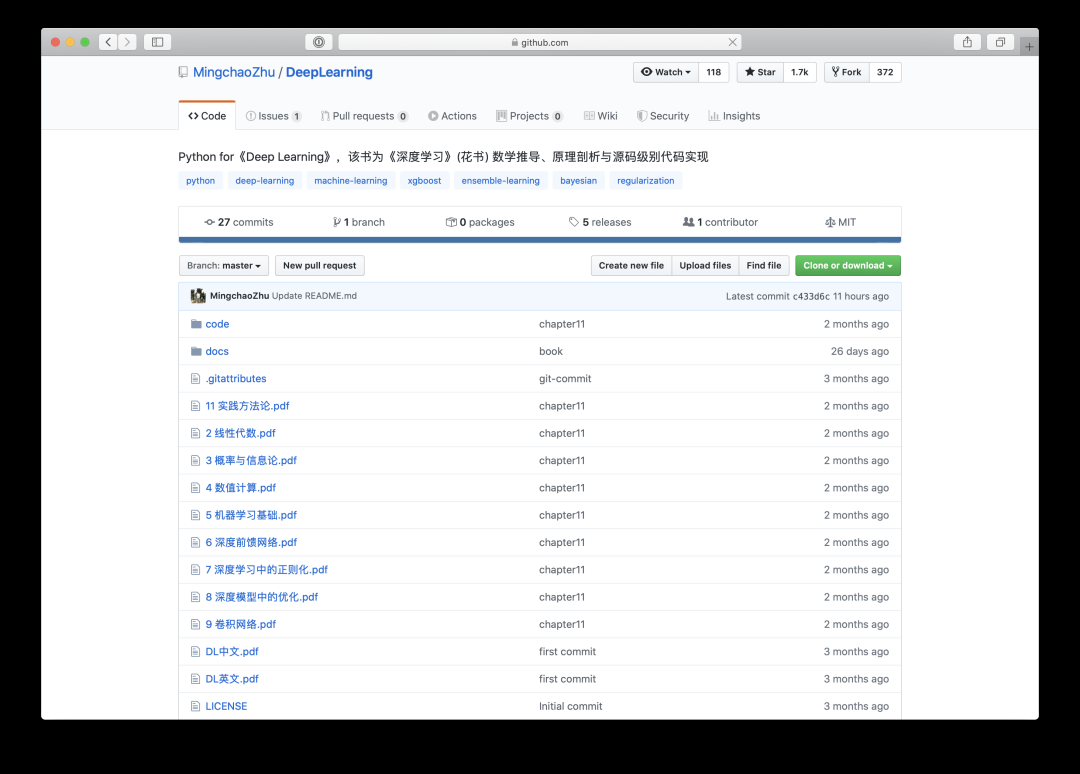The height and width of the screenshot is (774, 1080).
Task: Click the people icon beside 1 contributor
Action: click(688, 222)
